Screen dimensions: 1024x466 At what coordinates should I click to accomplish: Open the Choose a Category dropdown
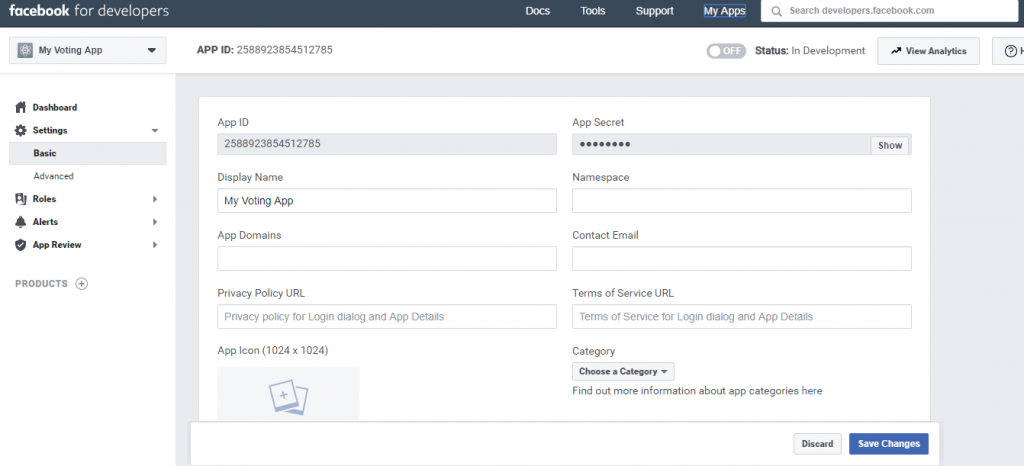[623, 371]
